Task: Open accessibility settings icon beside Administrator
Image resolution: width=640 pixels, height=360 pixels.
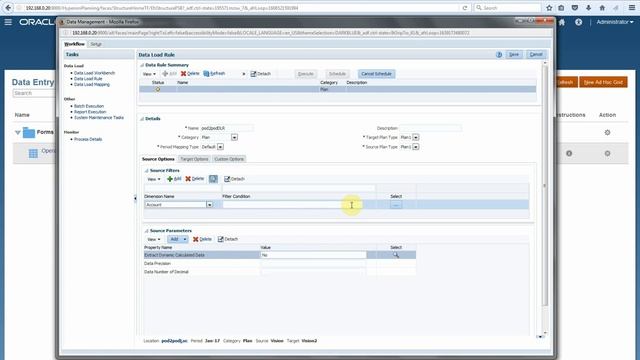Action: (578, 22)
